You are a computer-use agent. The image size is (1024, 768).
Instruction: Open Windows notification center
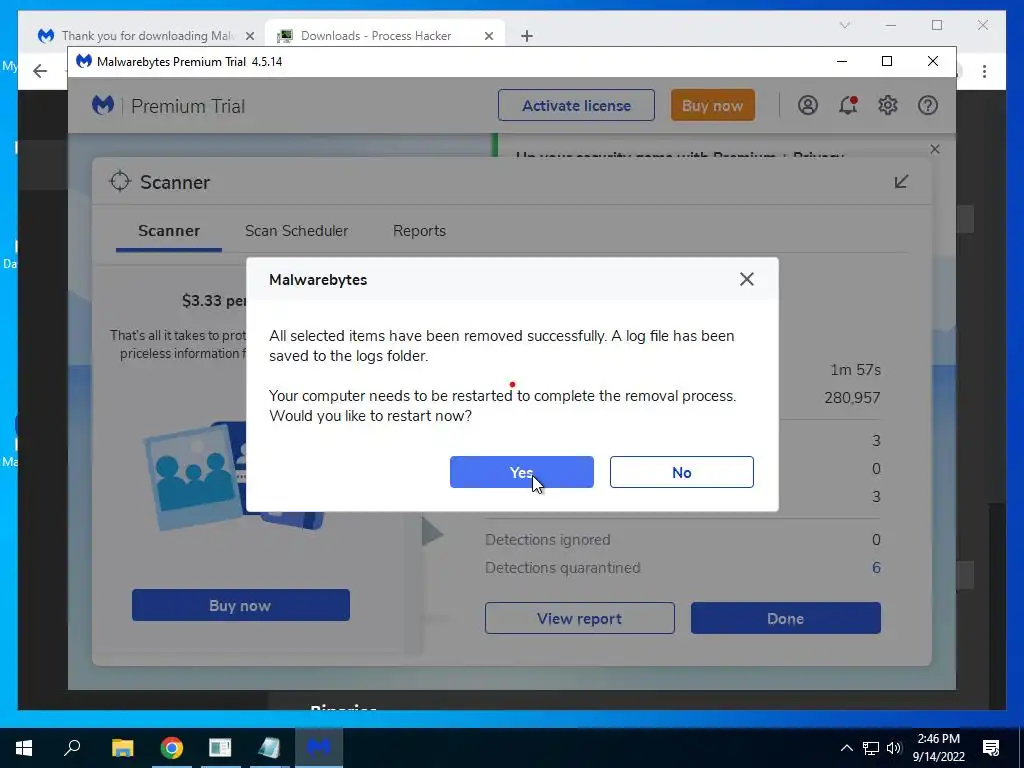click(991, 748)
